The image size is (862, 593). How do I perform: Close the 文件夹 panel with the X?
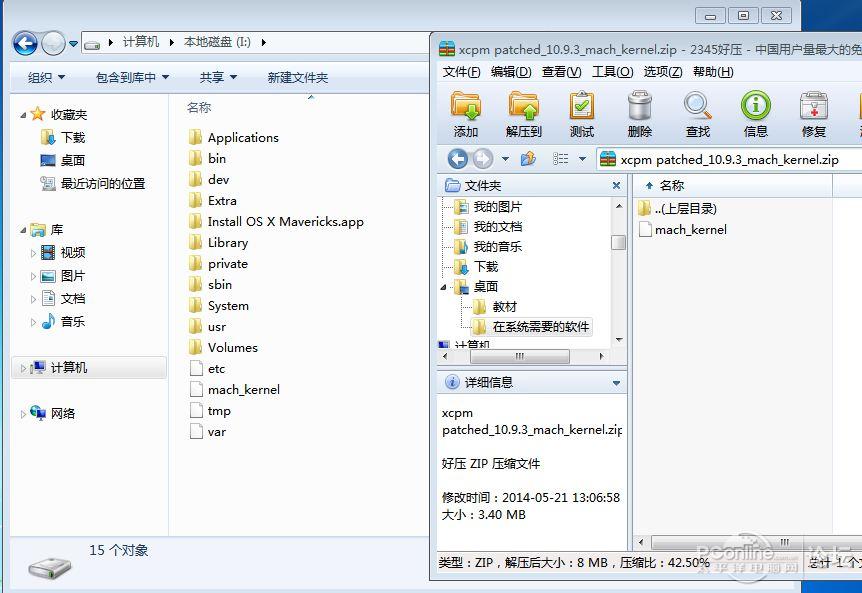tap(616, 186)
